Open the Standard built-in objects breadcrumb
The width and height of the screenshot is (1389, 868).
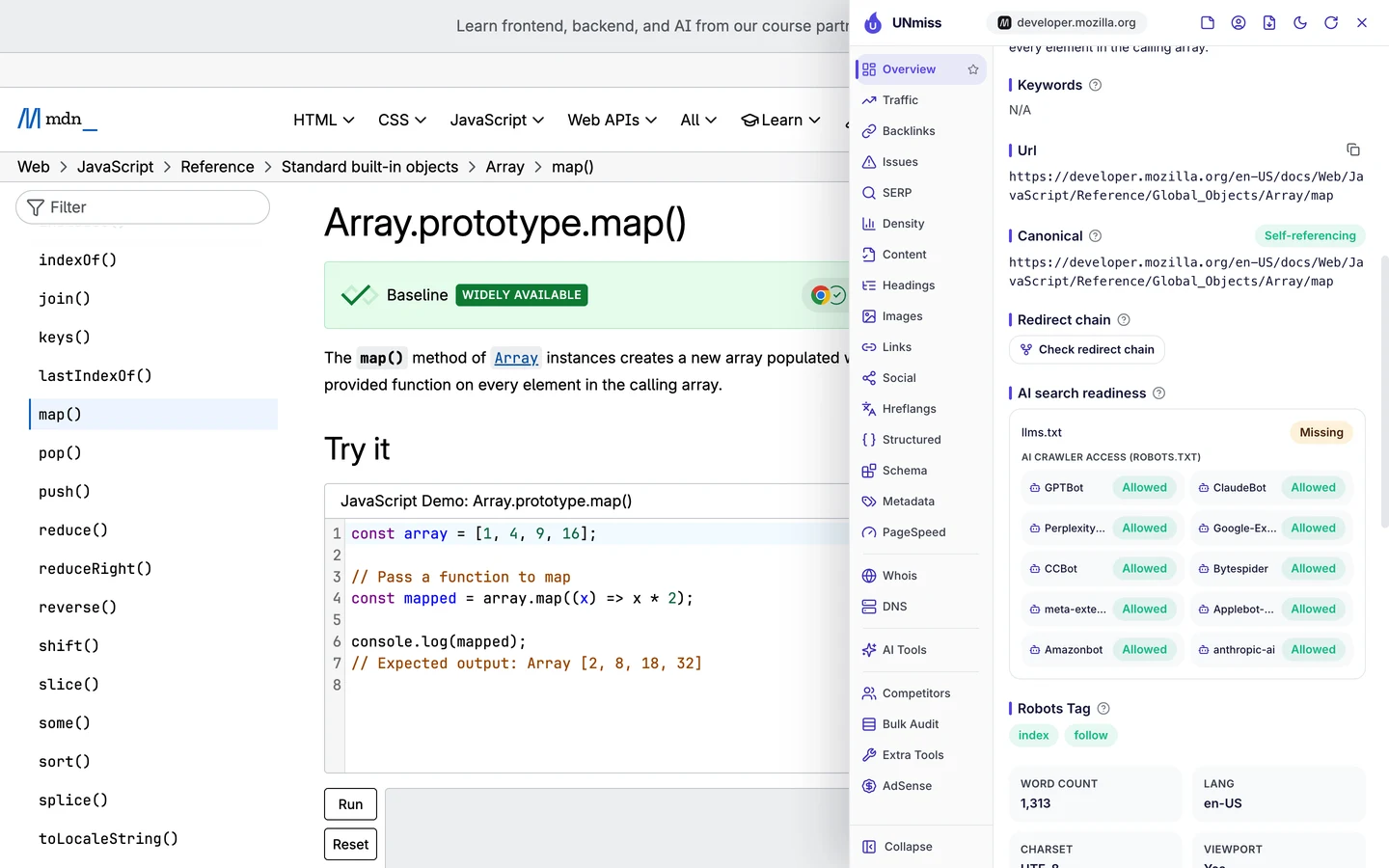pyautogui.click(x=369, y=167)
